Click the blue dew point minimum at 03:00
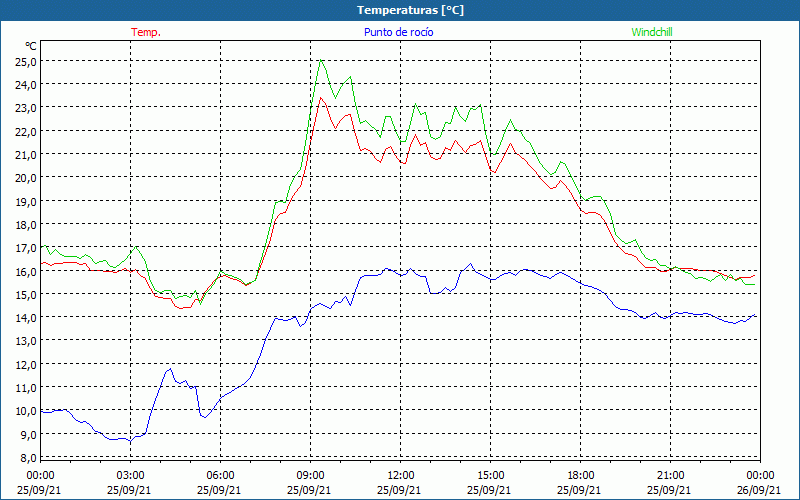 pos(130,441)
